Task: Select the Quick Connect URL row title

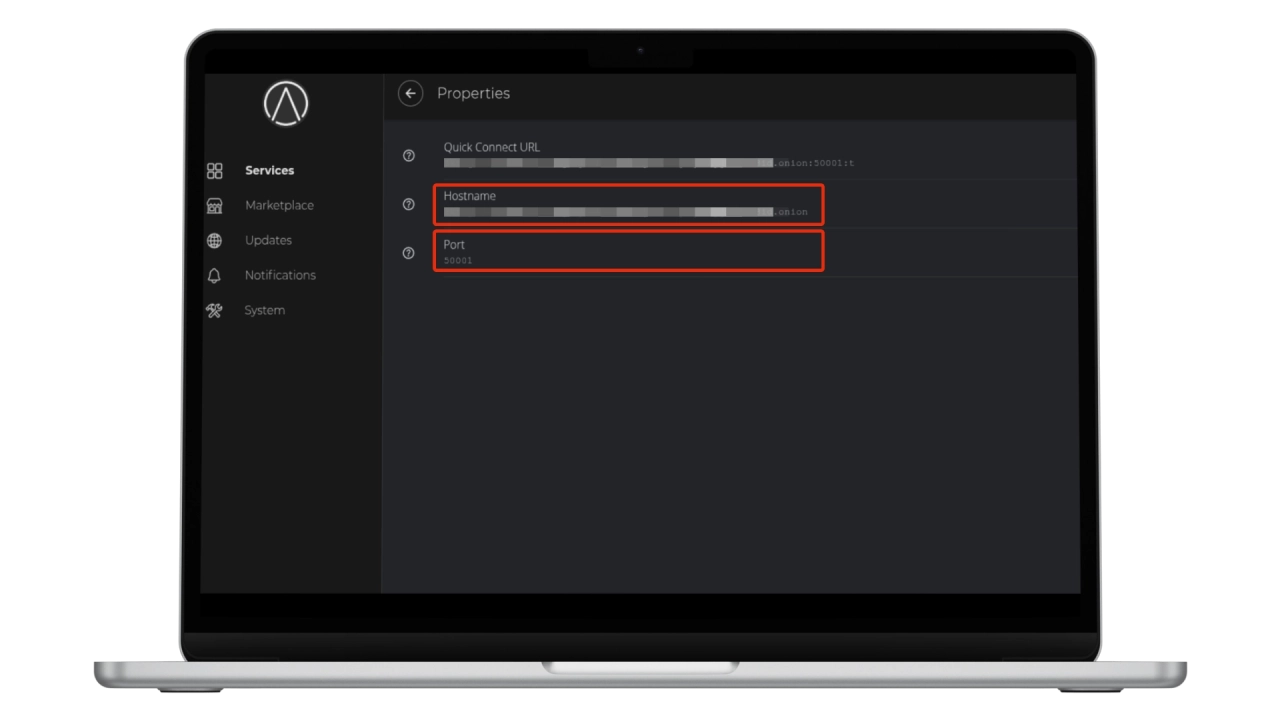Action: click(491, 147)
